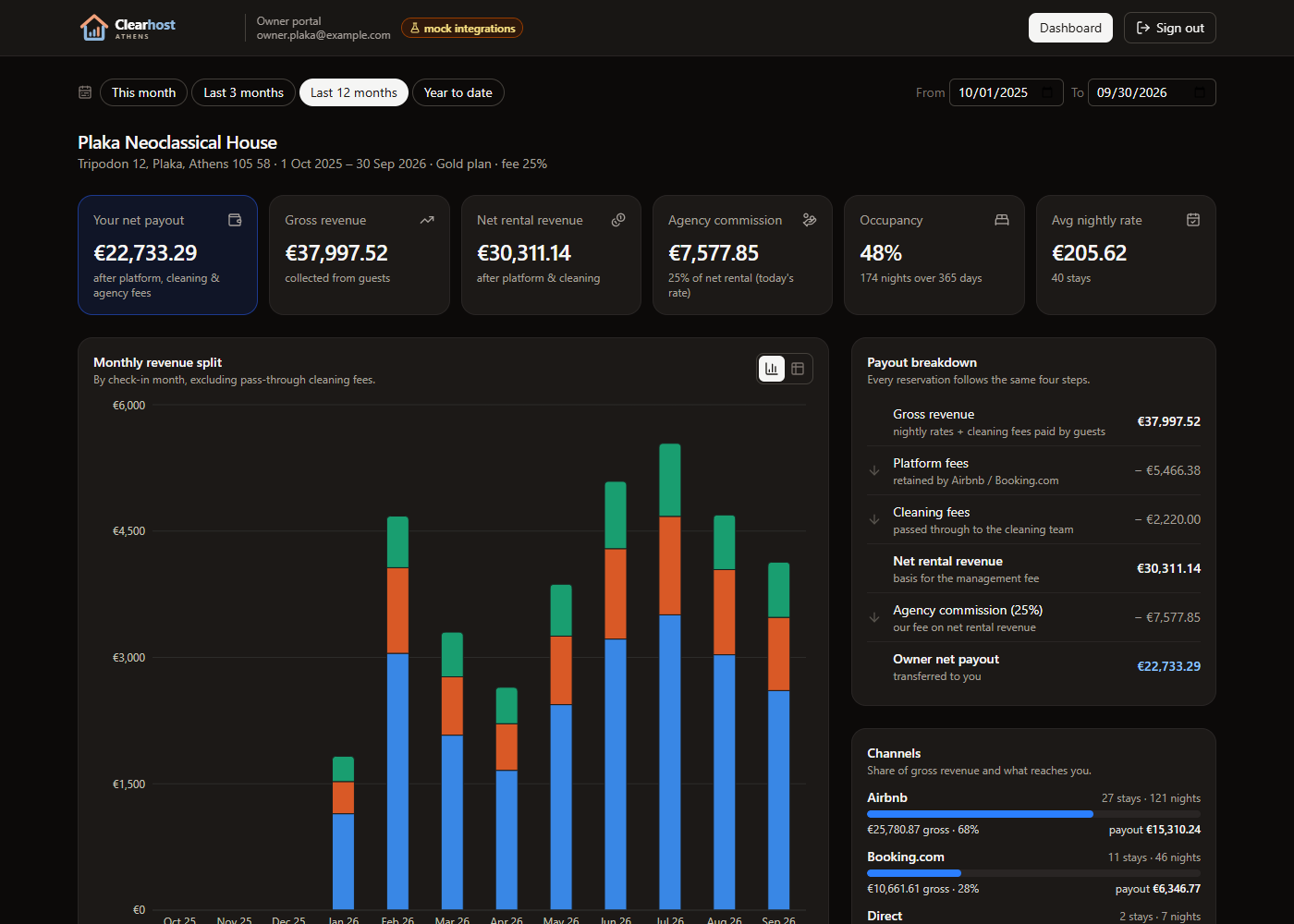This screenshot has width=1294, height=924.
Task: Edit the From date field 10/01/2025
Action: pyautogui.click(x=1007, y=92)
